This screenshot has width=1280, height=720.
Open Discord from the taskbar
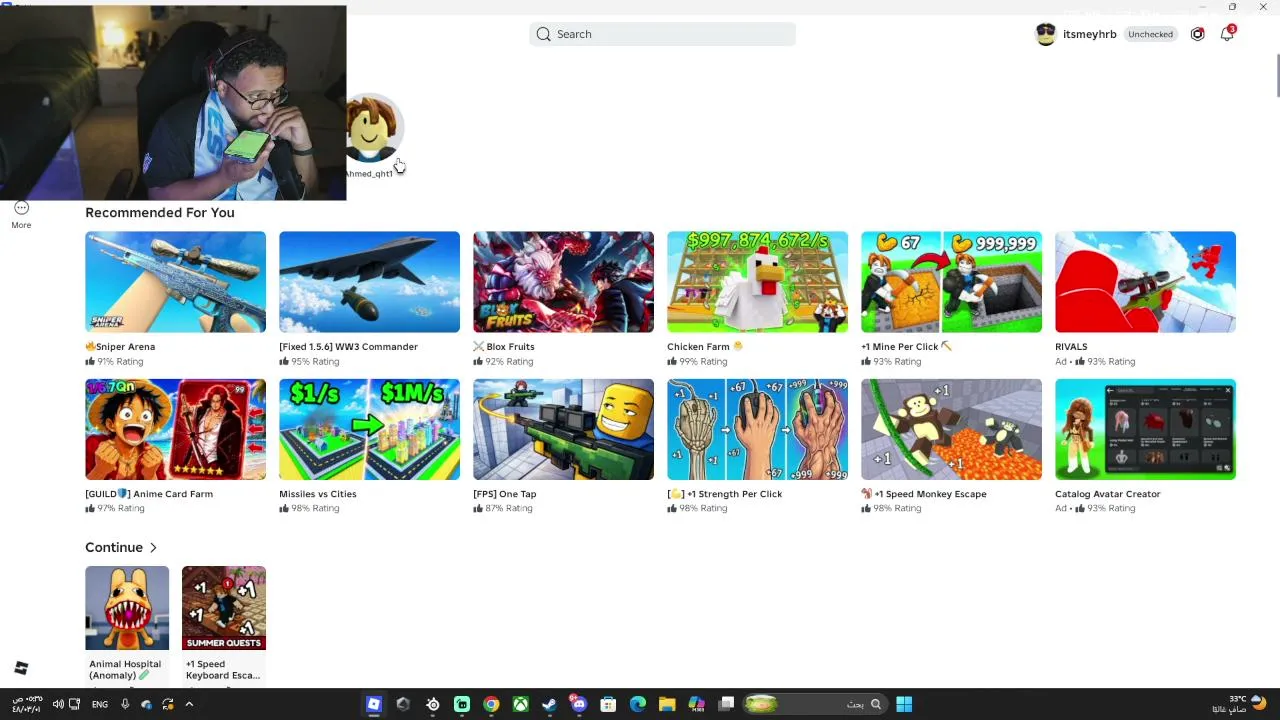click(578, 704)
